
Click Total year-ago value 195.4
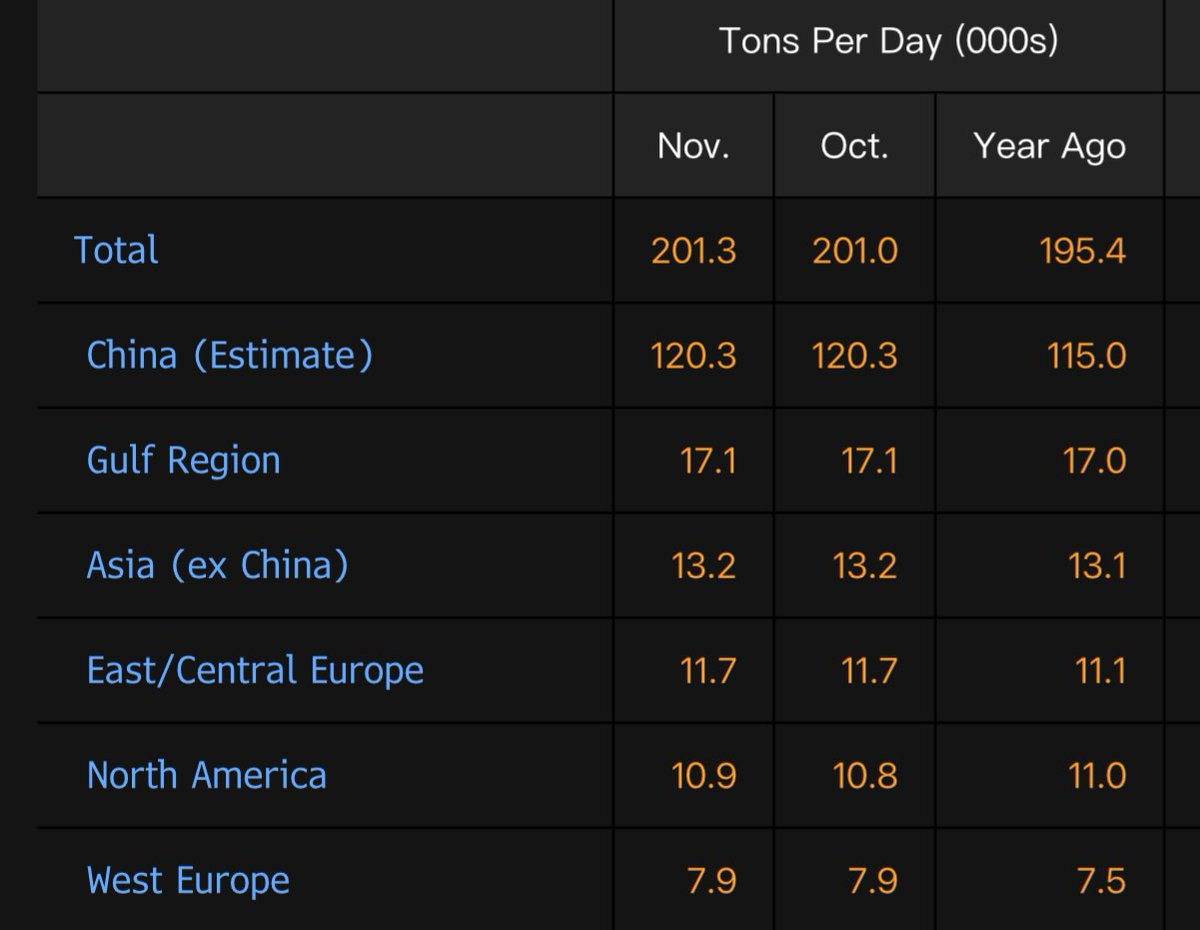pyautogui.click(x=1085, y=250)
